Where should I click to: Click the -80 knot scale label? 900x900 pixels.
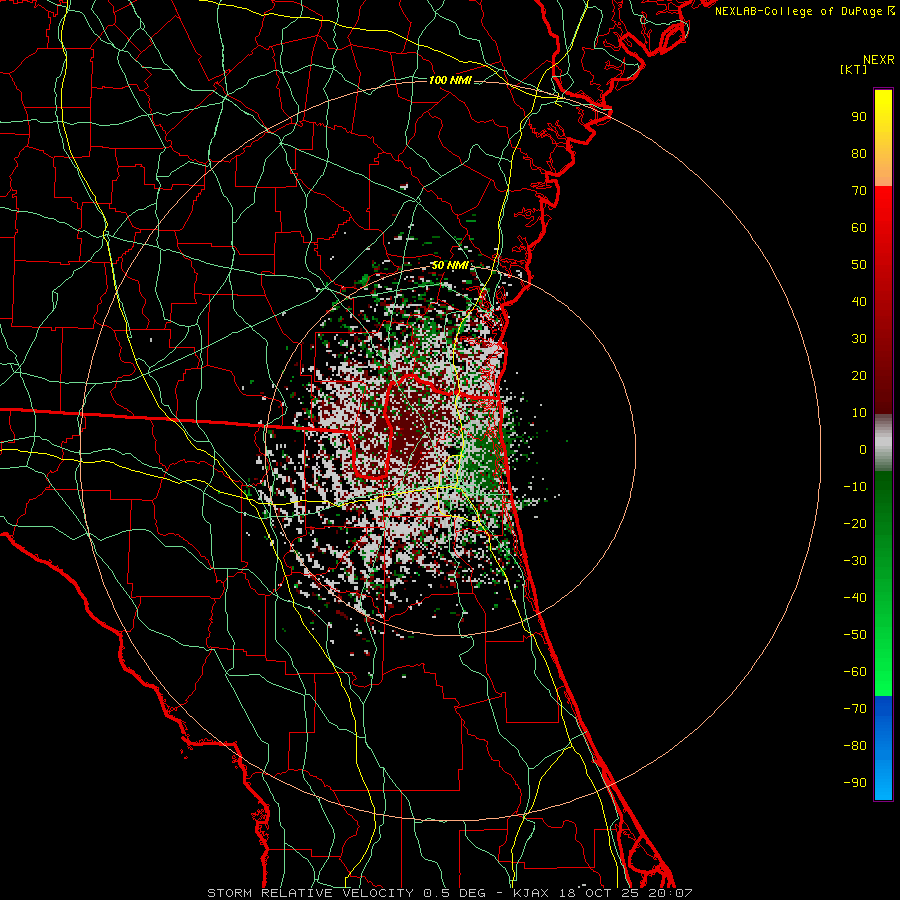pos(855,746)
